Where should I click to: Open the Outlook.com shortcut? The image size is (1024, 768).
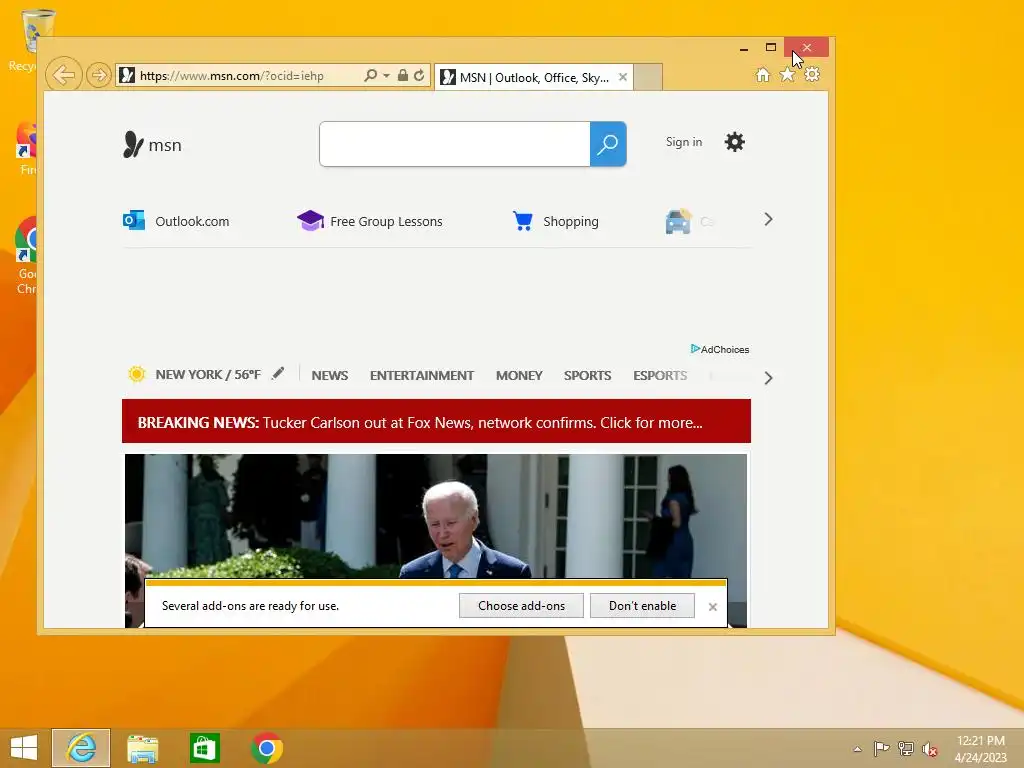[176, 221]
